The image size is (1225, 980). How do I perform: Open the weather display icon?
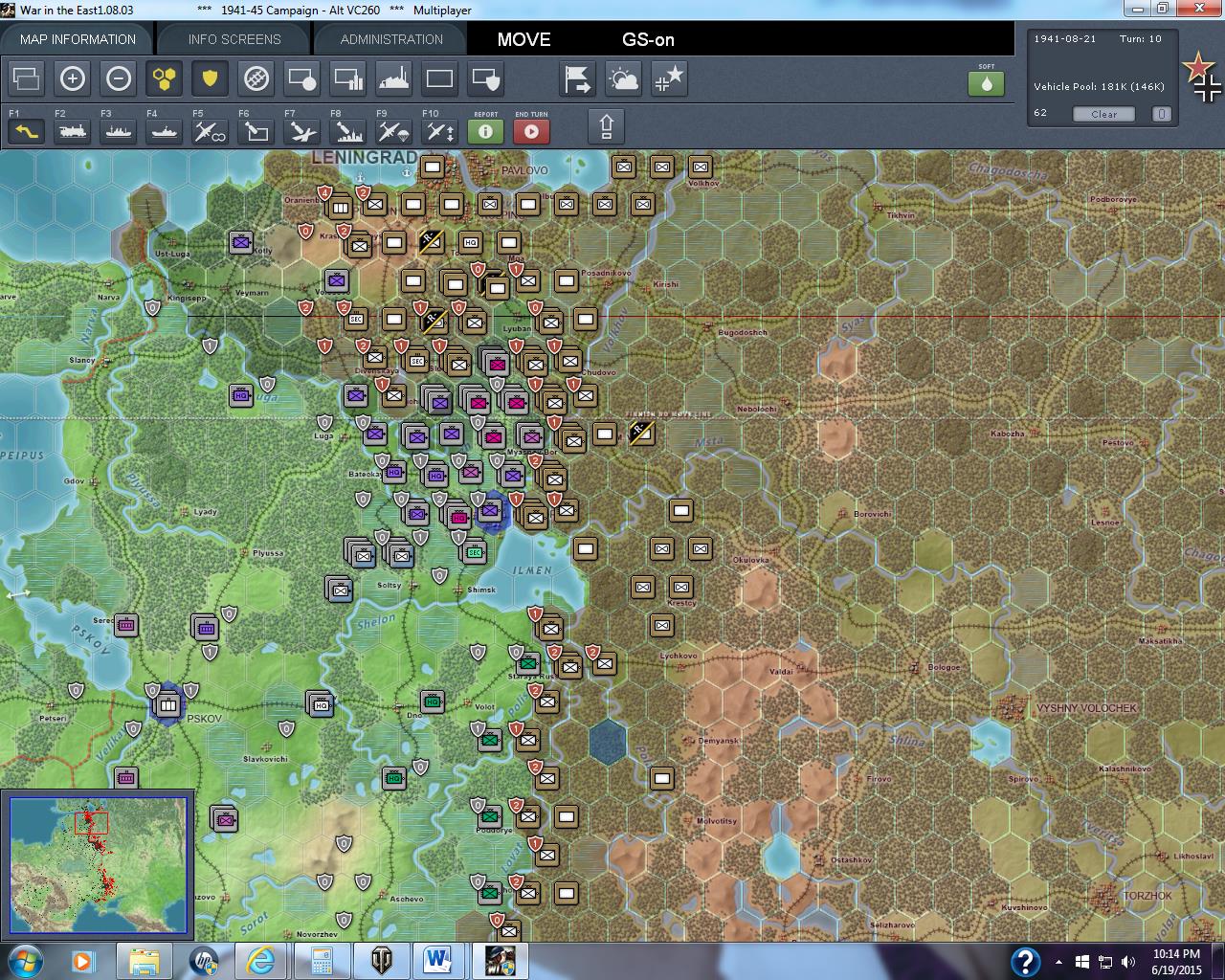point(624,78)
